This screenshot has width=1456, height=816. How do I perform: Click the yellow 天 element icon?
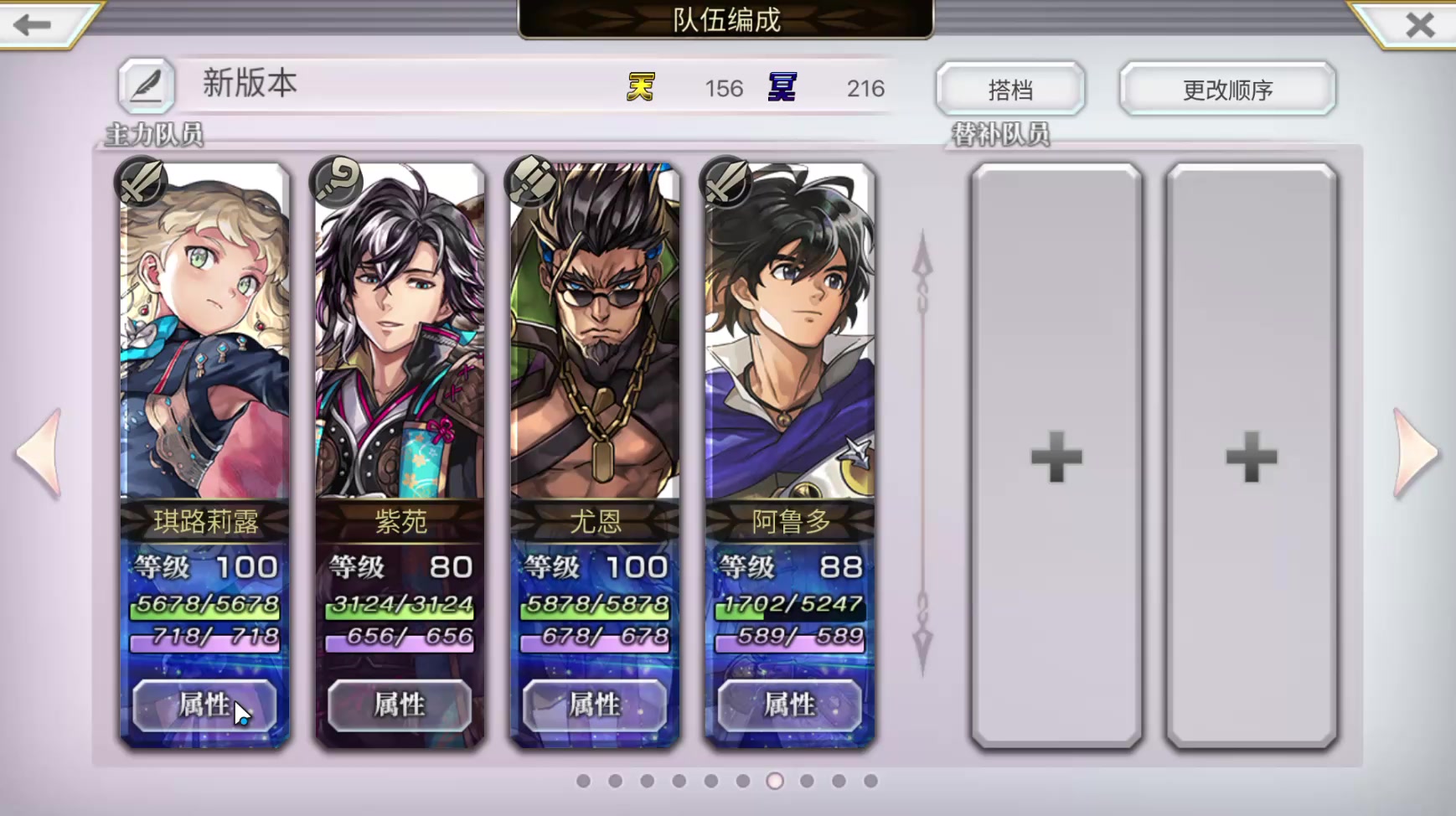[x=641, y=87]
